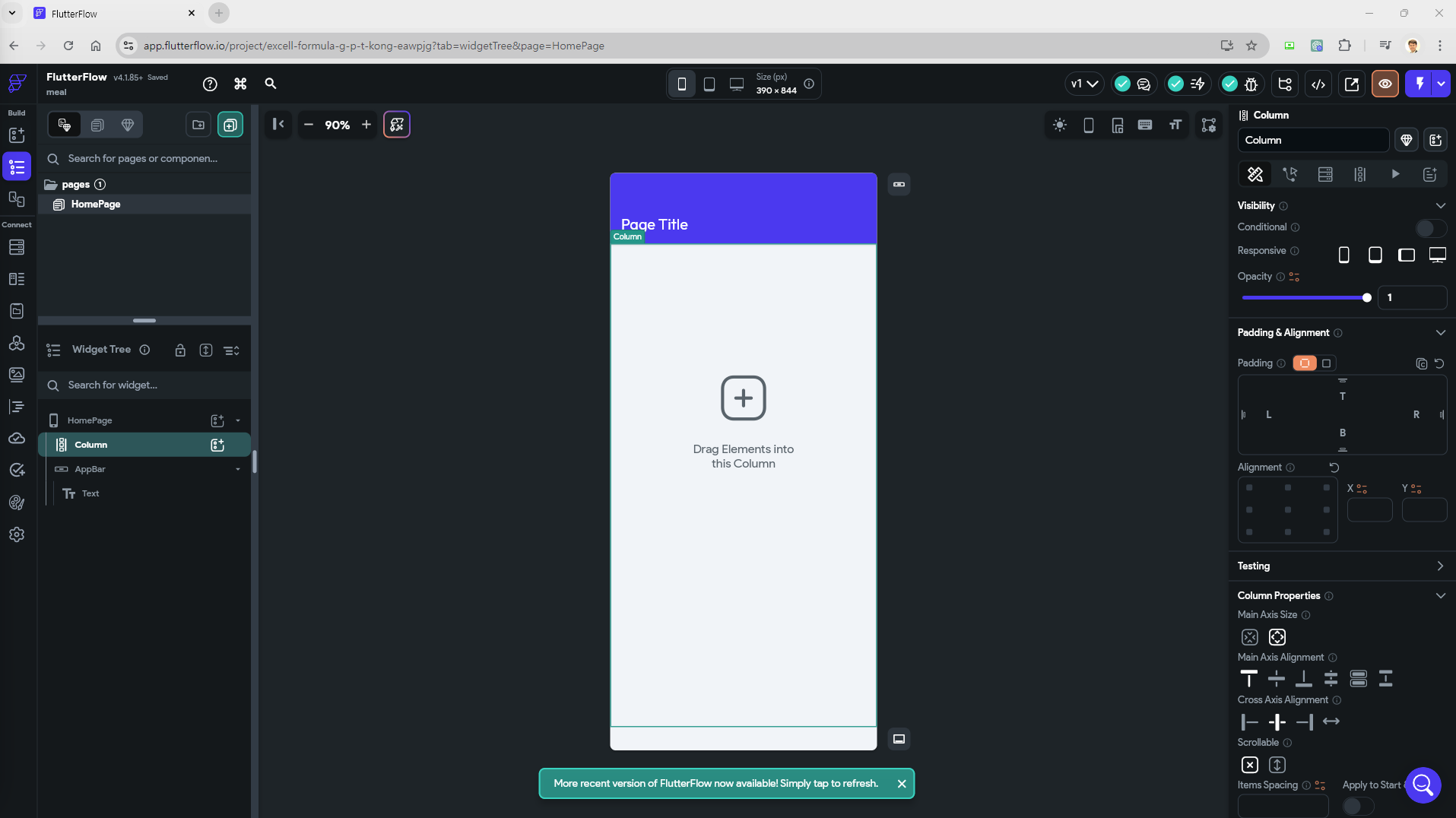Toggle phone responsive visibility
This screenshot has width=1456, height=818.
point(1344,255)
